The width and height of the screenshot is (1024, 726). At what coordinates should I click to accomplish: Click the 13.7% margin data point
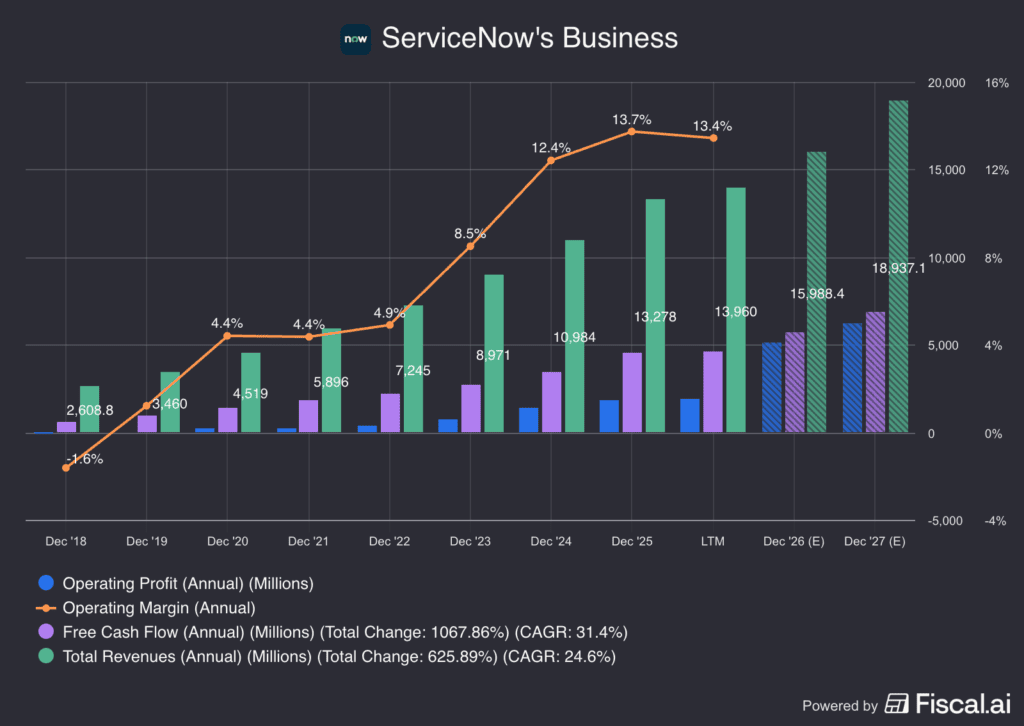632,132
